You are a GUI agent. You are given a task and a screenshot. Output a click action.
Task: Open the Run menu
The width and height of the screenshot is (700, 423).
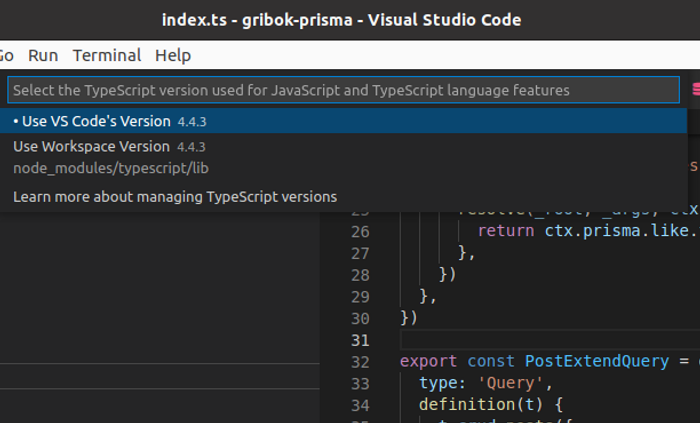[43, 55]
